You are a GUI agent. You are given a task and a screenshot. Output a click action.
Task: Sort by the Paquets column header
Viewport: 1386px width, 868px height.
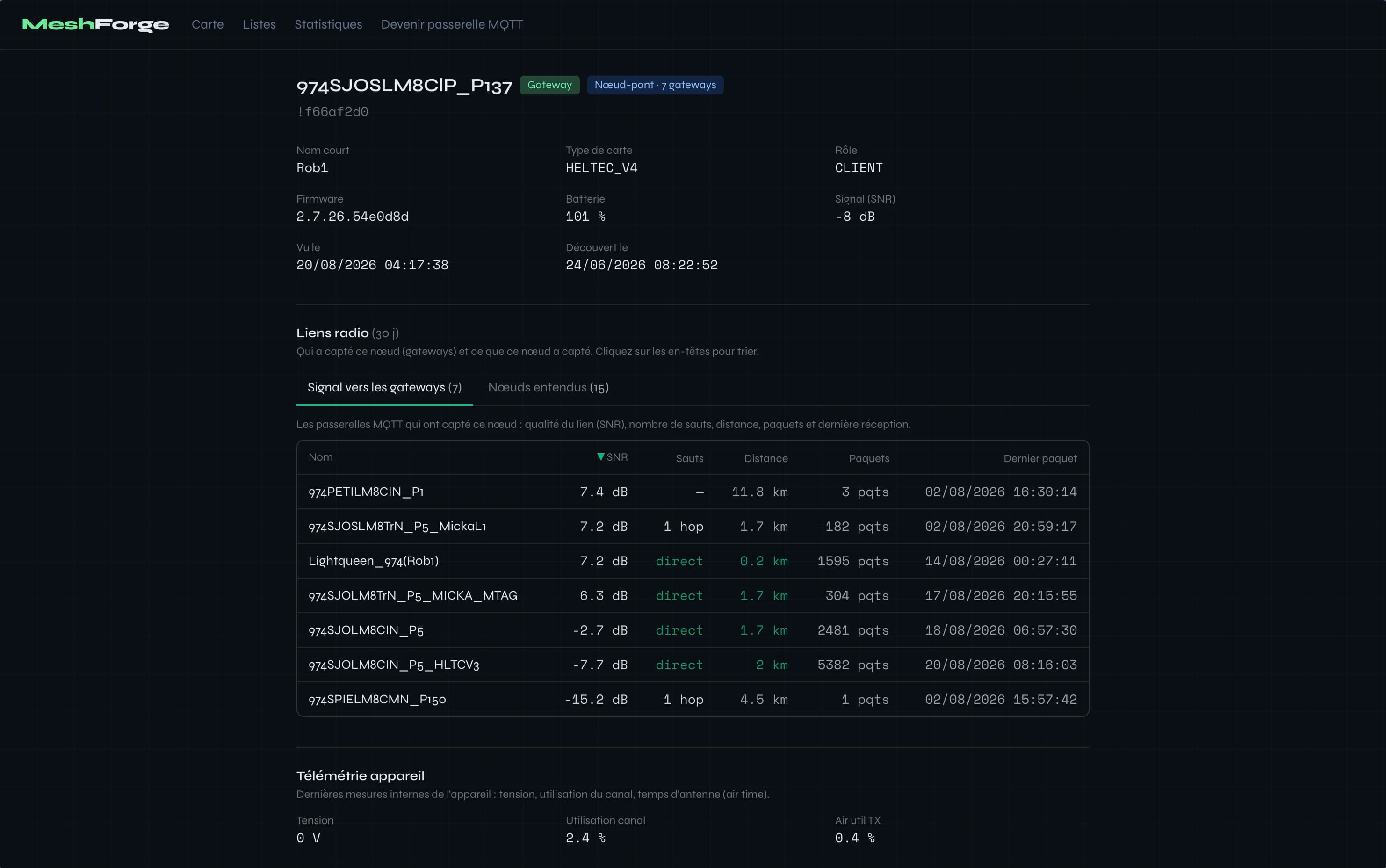pos(869,458)
